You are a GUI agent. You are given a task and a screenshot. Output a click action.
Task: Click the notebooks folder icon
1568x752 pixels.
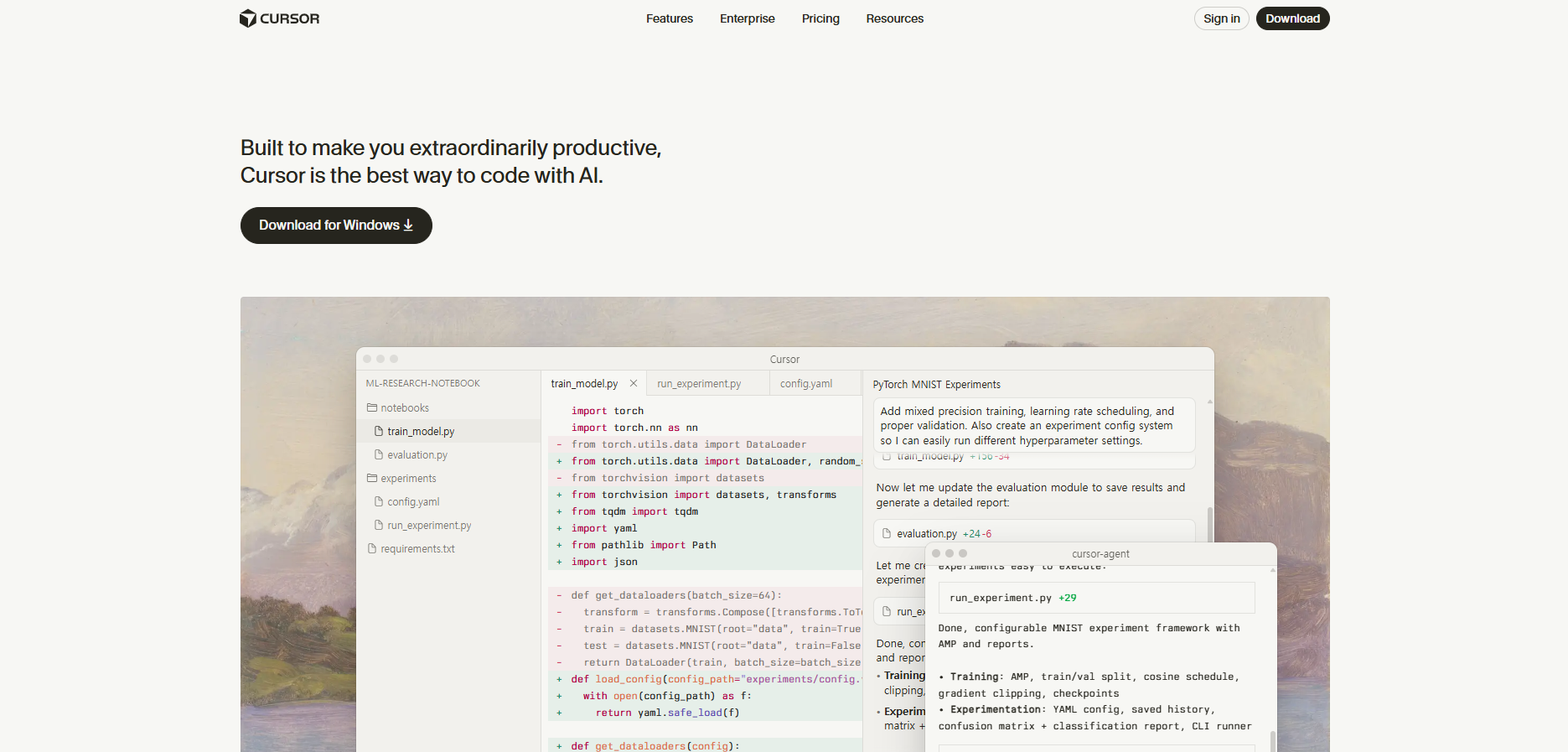372,407
